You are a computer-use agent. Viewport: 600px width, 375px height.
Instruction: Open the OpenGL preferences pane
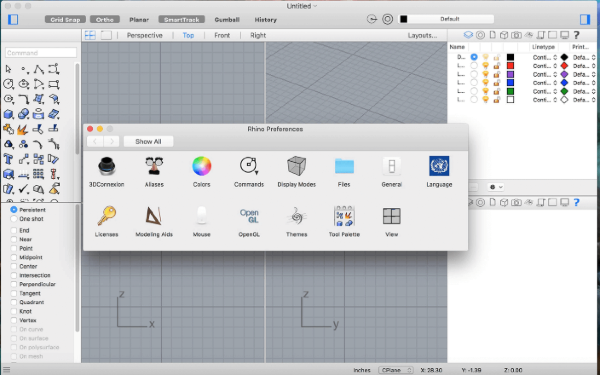click(249, 222)
